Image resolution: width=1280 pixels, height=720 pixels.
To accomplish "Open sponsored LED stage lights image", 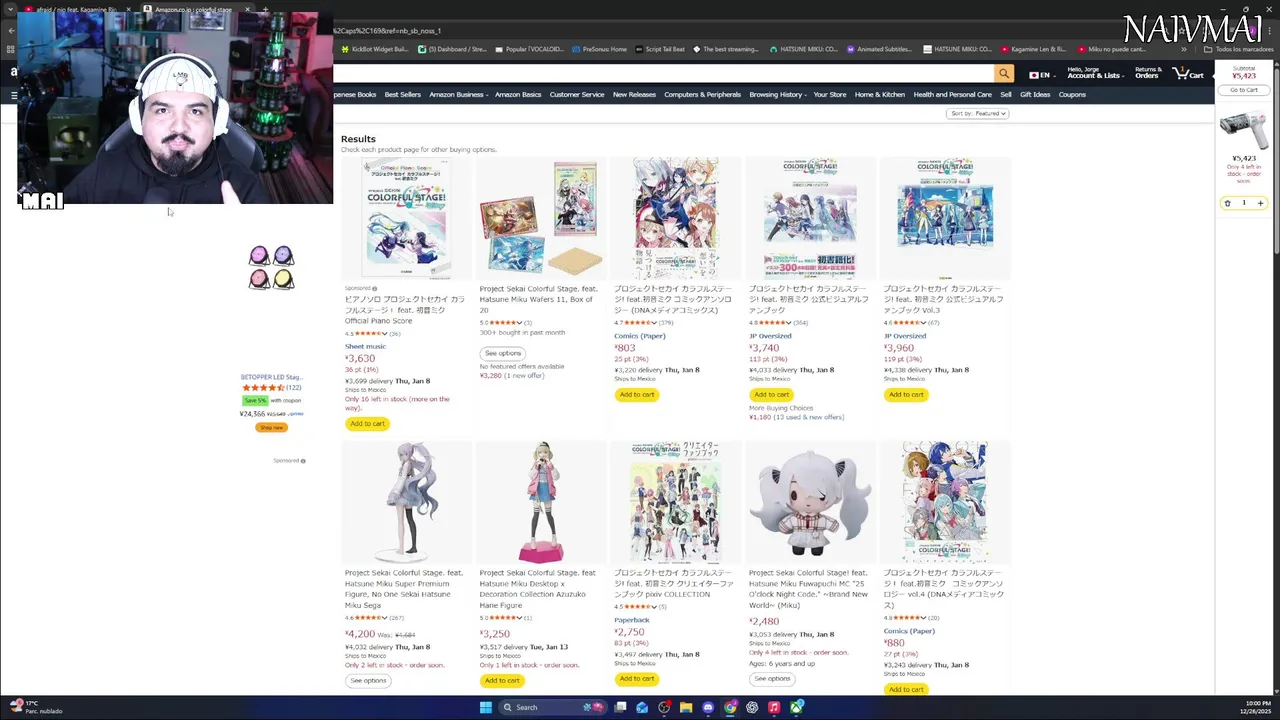I will 271,267.
